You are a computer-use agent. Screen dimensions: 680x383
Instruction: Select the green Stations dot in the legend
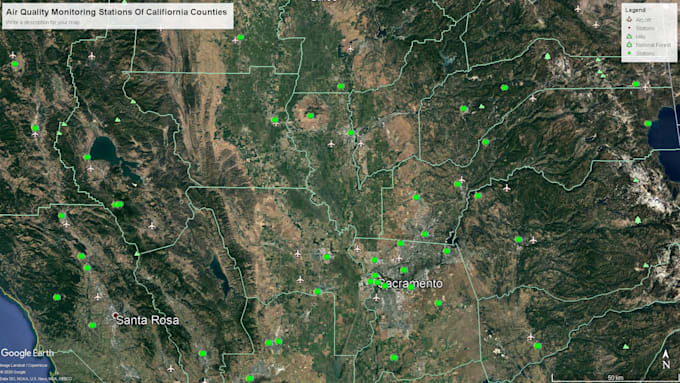click(629, 53)
